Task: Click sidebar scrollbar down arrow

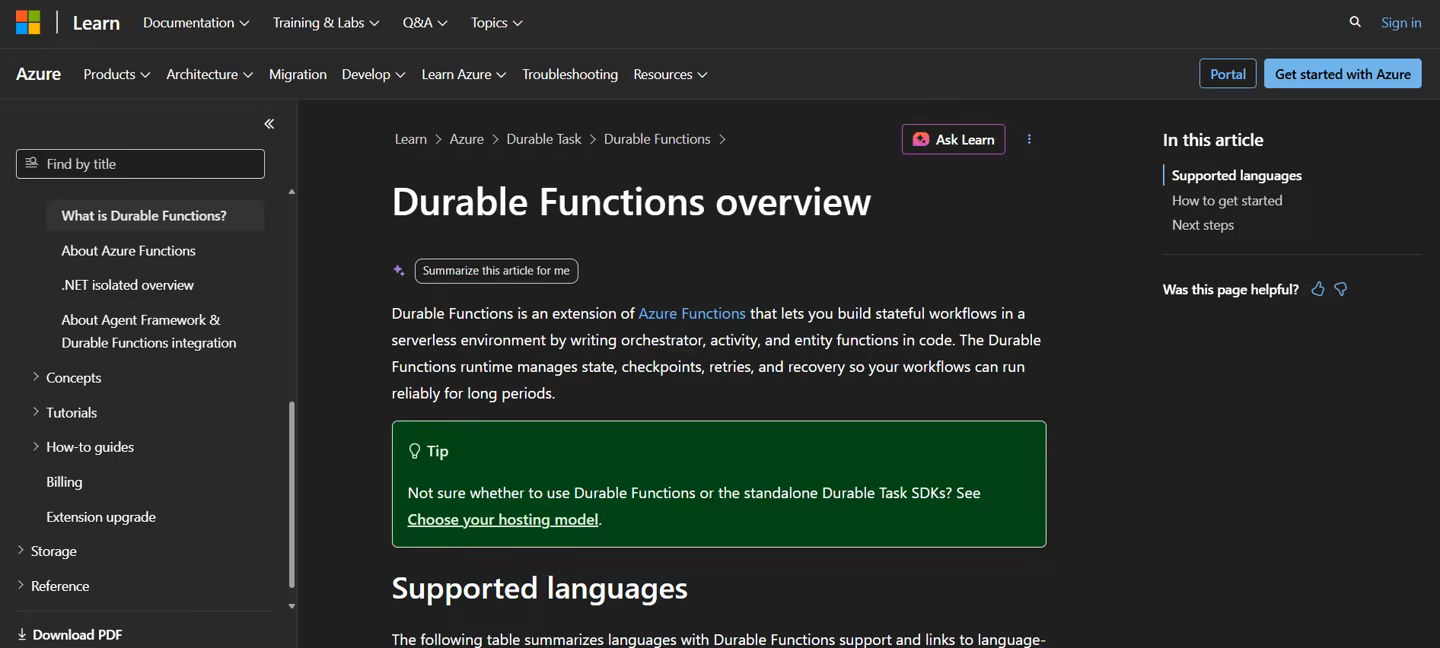Action: tap(292, 606)
